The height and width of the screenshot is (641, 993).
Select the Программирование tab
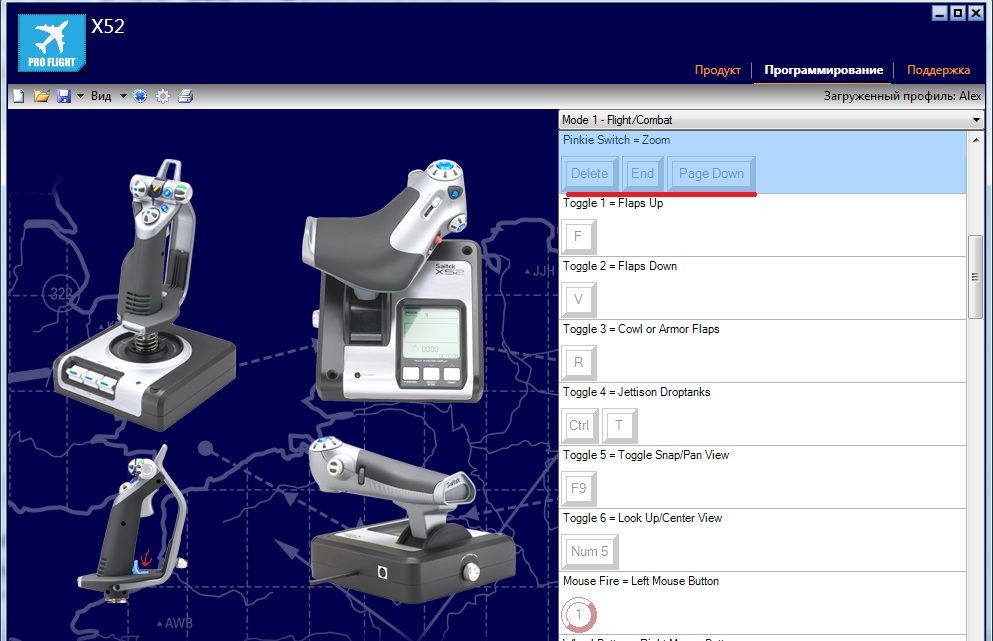point(823,70)
